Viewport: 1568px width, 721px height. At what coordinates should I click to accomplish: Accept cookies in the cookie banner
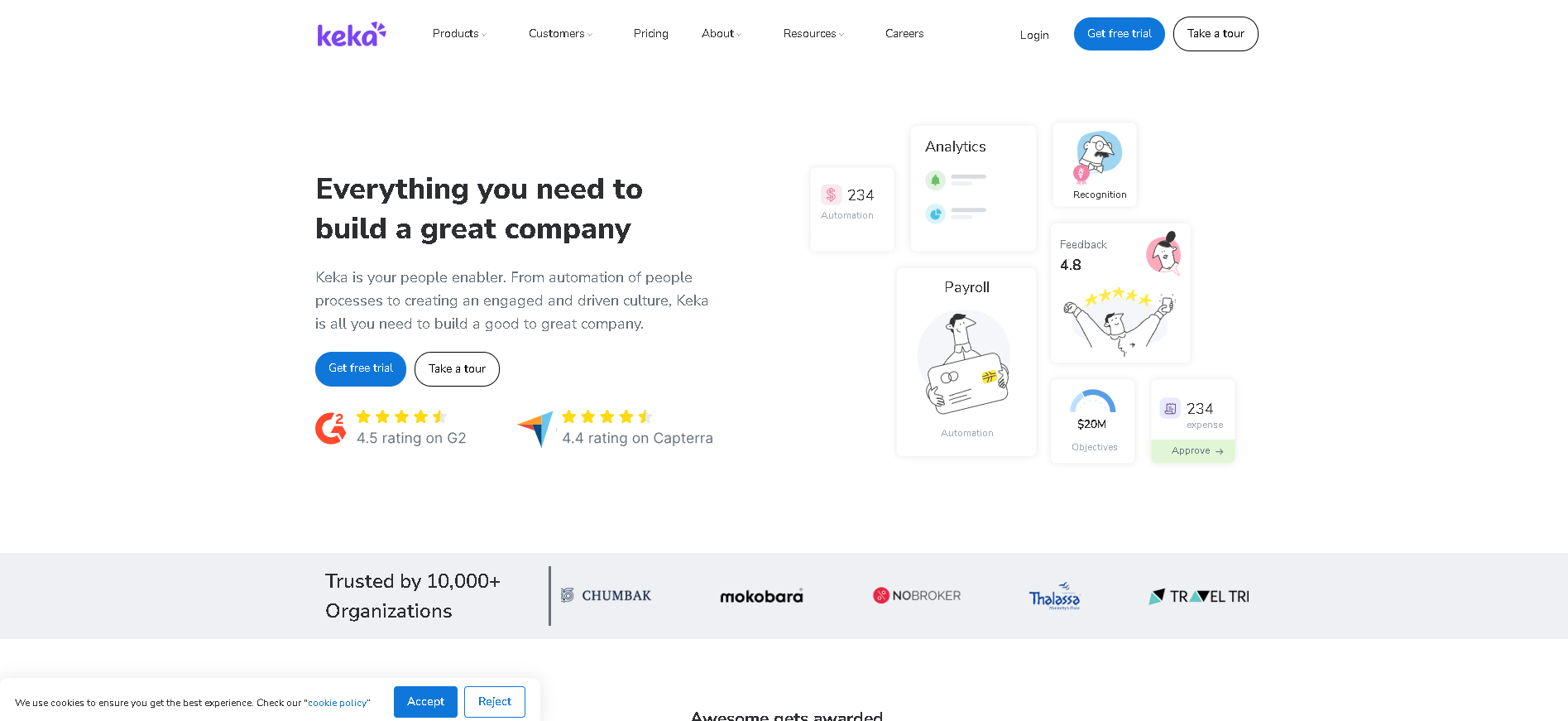(x=425, y=702)
